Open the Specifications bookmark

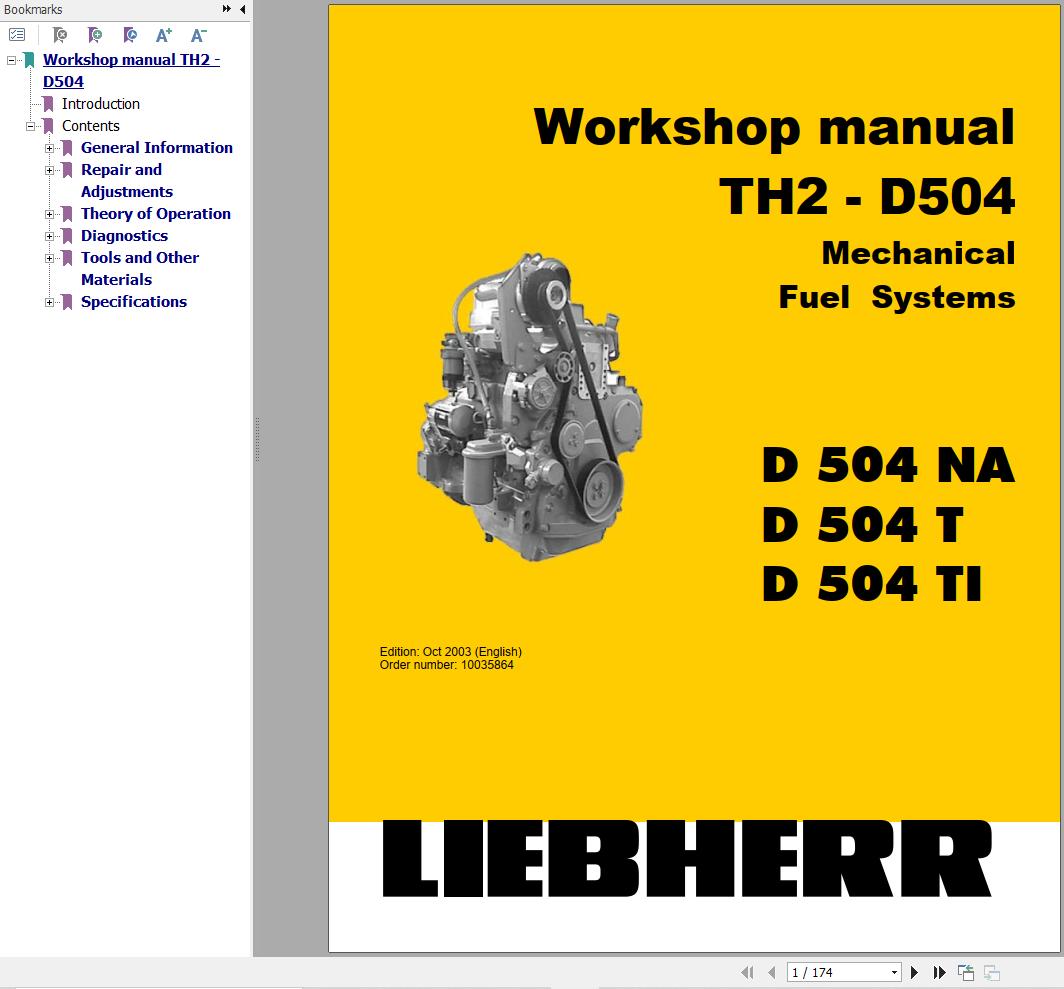click(x=134, y=301)
